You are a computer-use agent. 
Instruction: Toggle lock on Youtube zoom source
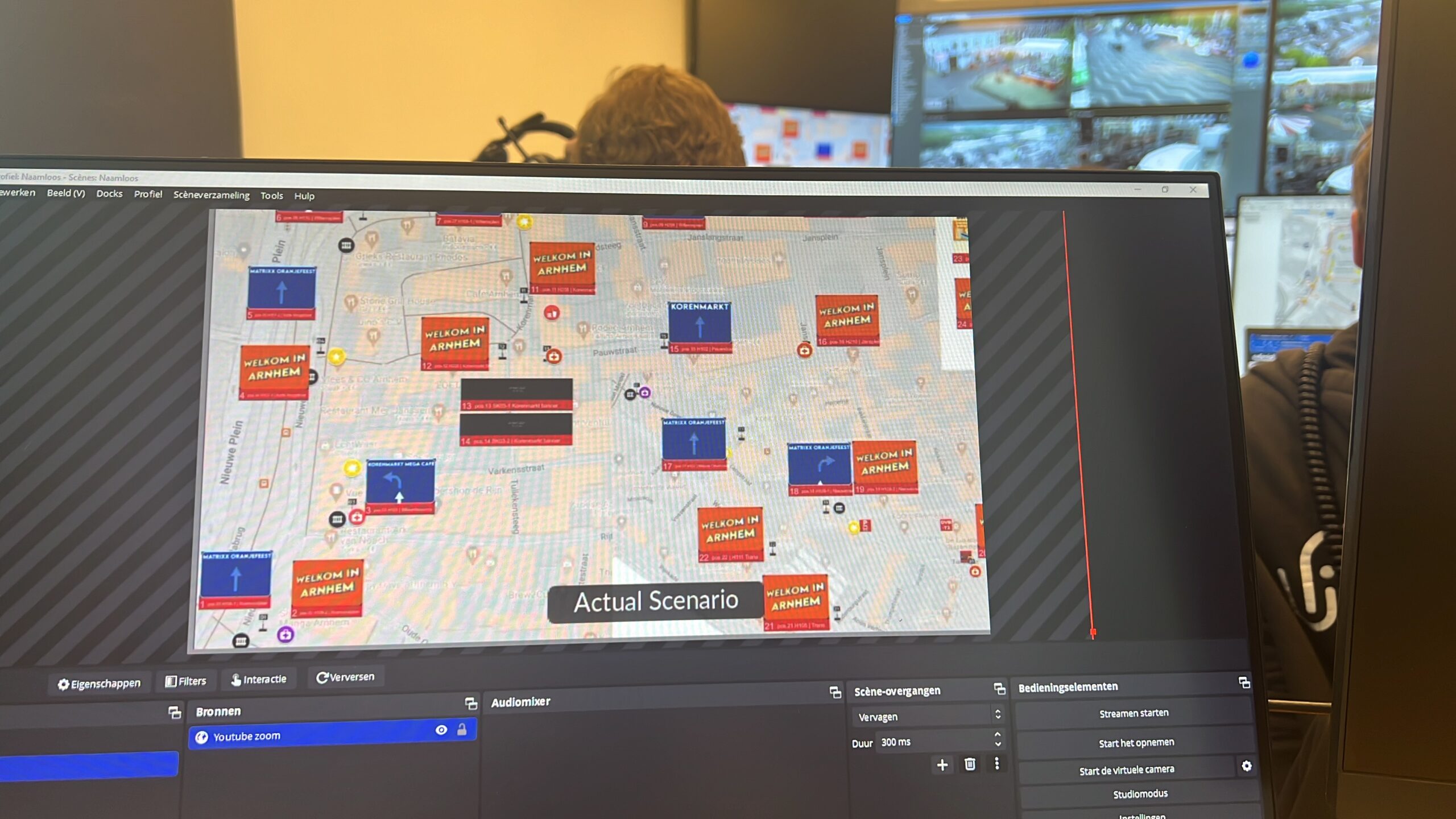(462, 729)
